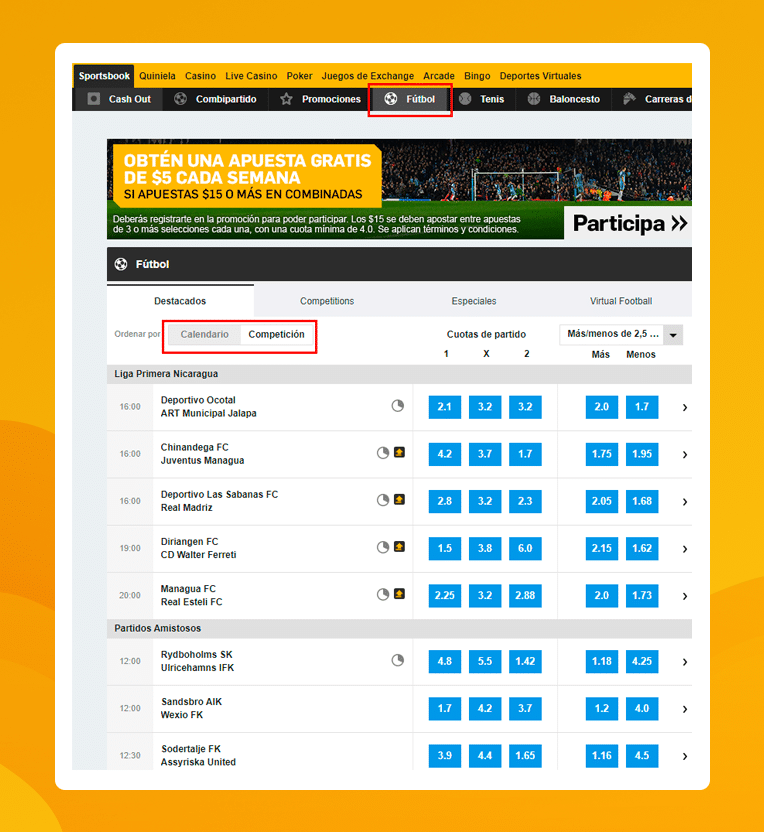Viewport: 764px width, 832px height.
Task: Expand Sodertalje FK match markets arrow
Action: [685, 757]
